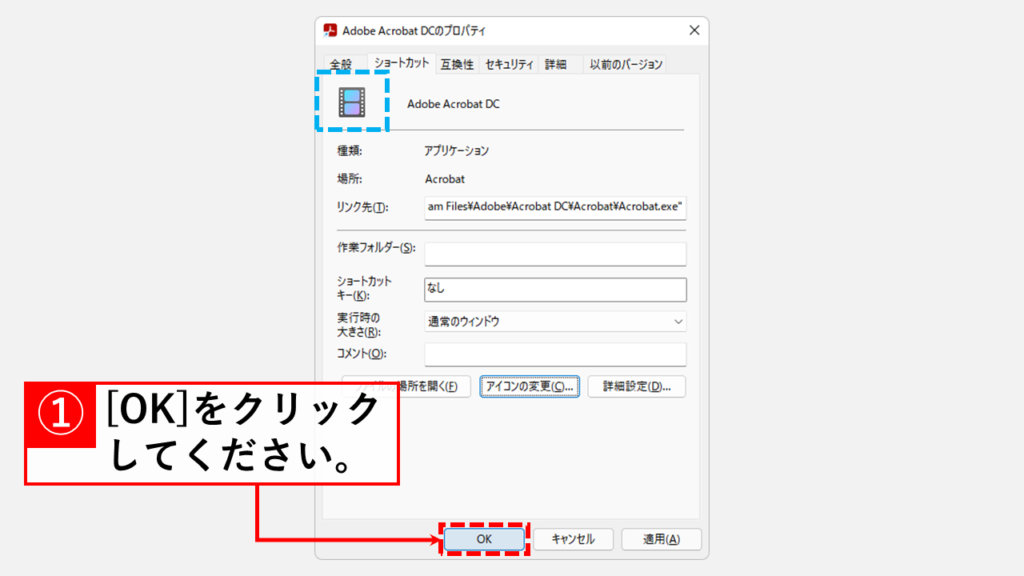
Task: Select the ショートカット tab
Action: (x=402, y=63)
